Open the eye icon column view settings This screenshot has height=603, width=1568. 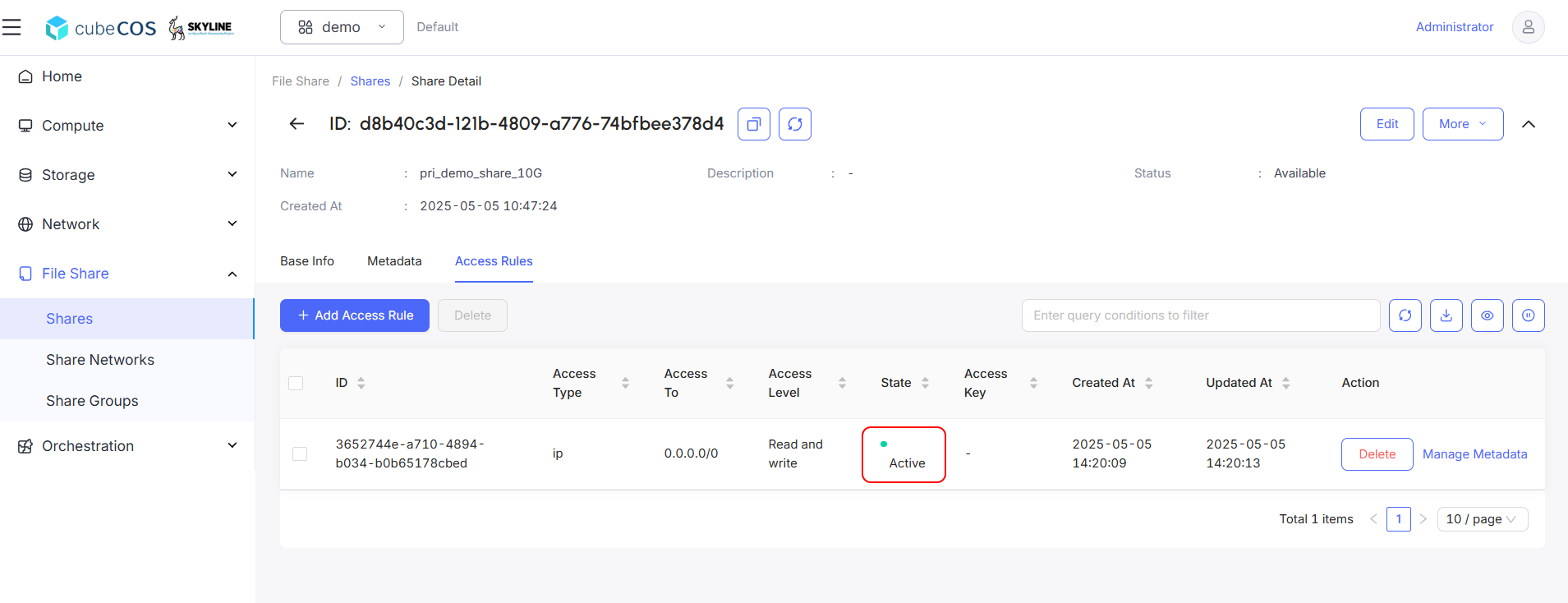1487,315
